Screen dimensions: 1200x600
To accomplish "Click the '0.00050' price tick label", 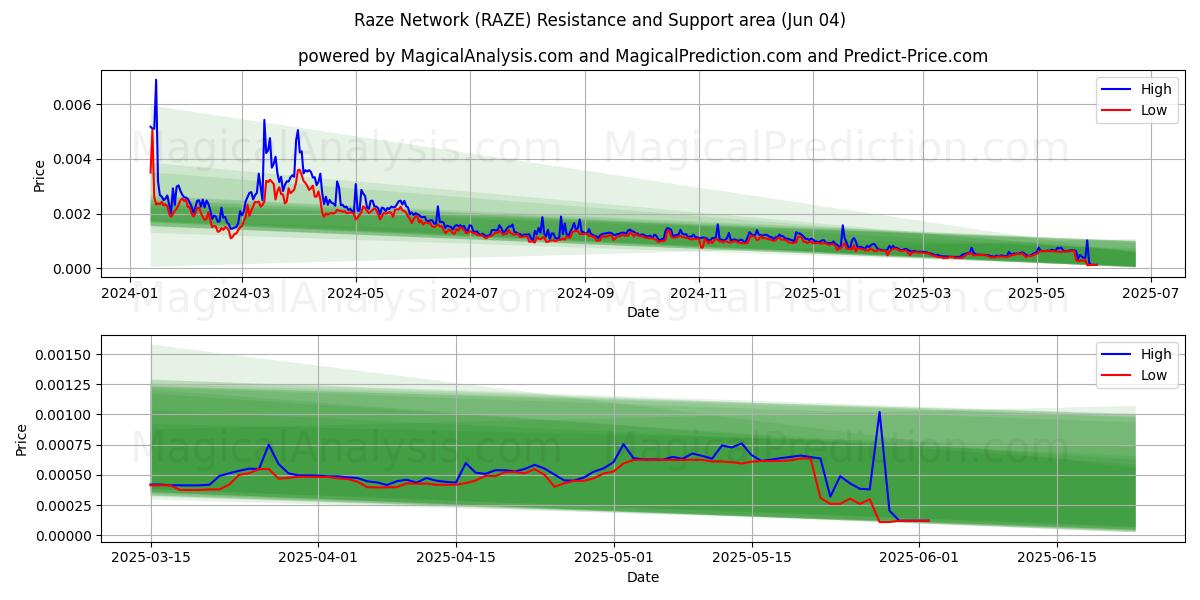I will pyautogui.click(x=63, y=475).
